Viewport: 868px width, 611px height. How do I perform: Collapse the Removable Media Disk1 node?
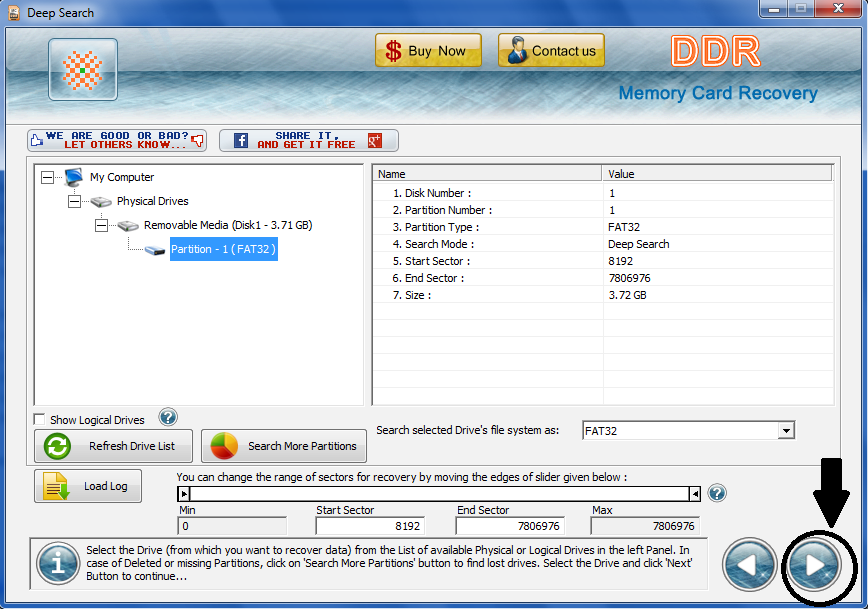coord(101,225)
